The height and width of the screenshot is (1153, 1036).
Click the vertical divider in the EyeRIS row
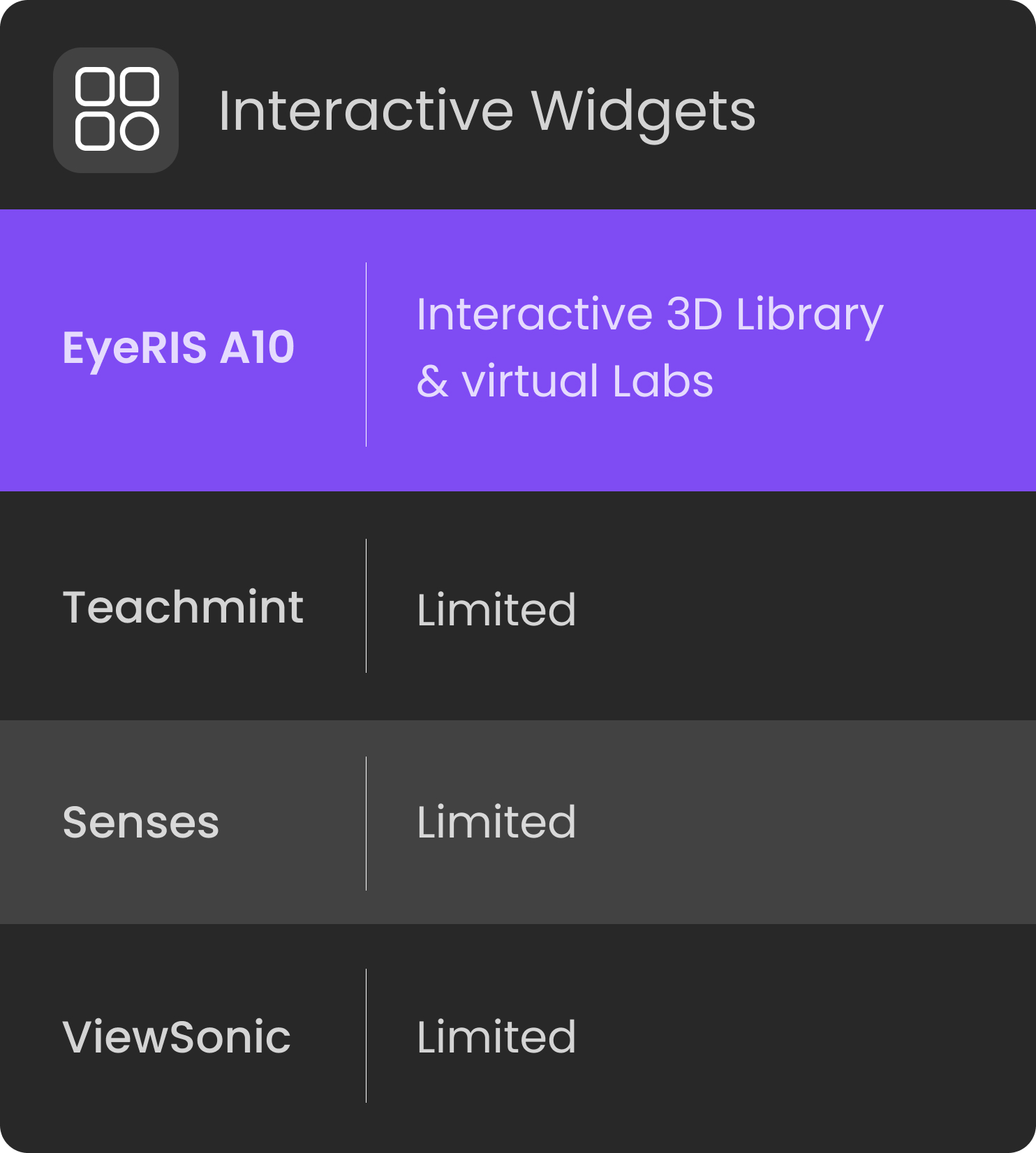click(x=366, y=354)
